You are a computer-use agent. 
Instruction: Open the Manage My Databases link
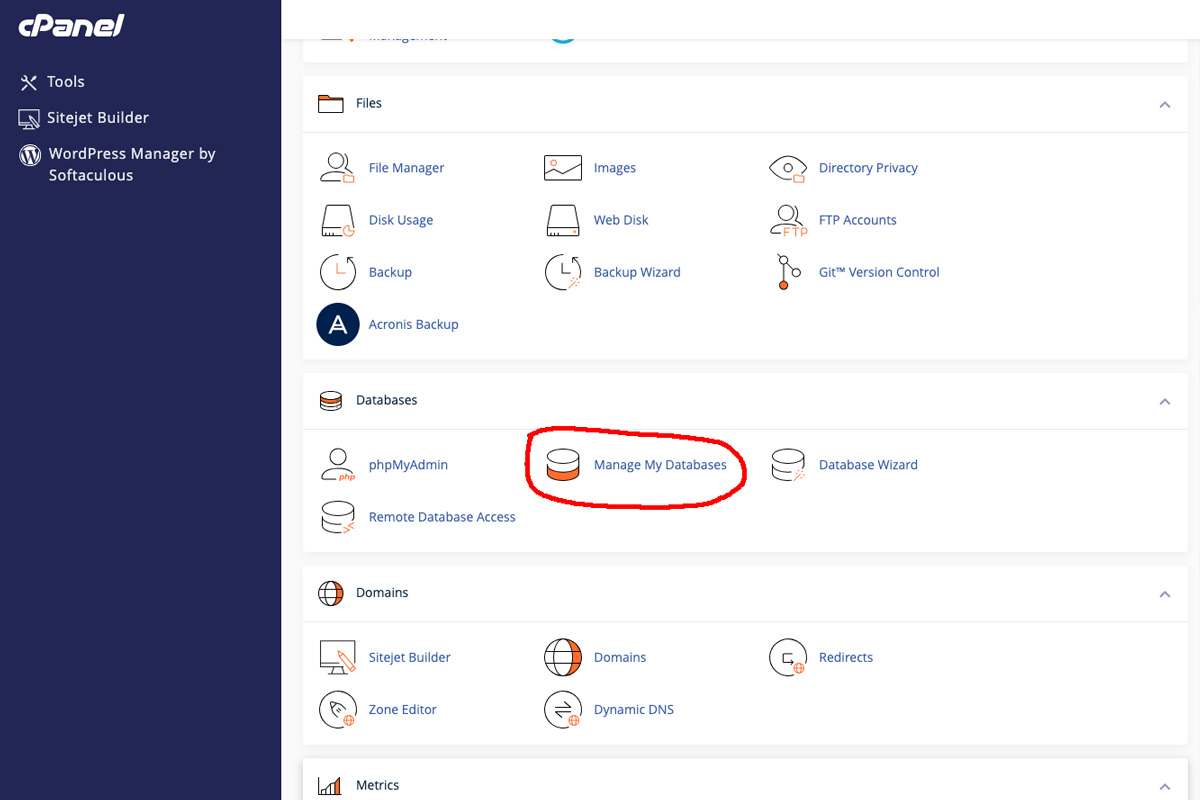click(x=660, y=465)
